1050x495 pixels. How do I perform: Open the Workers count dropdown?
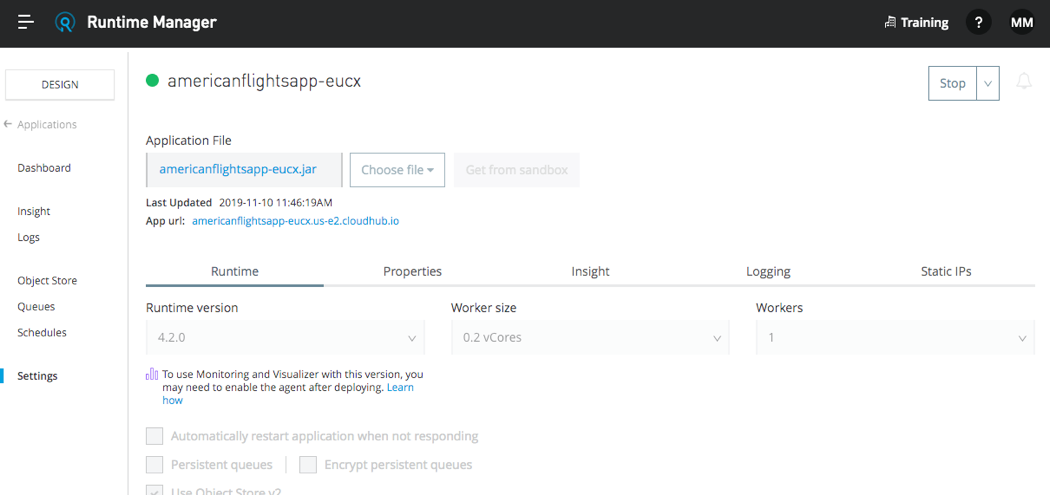tap(895, 338)
